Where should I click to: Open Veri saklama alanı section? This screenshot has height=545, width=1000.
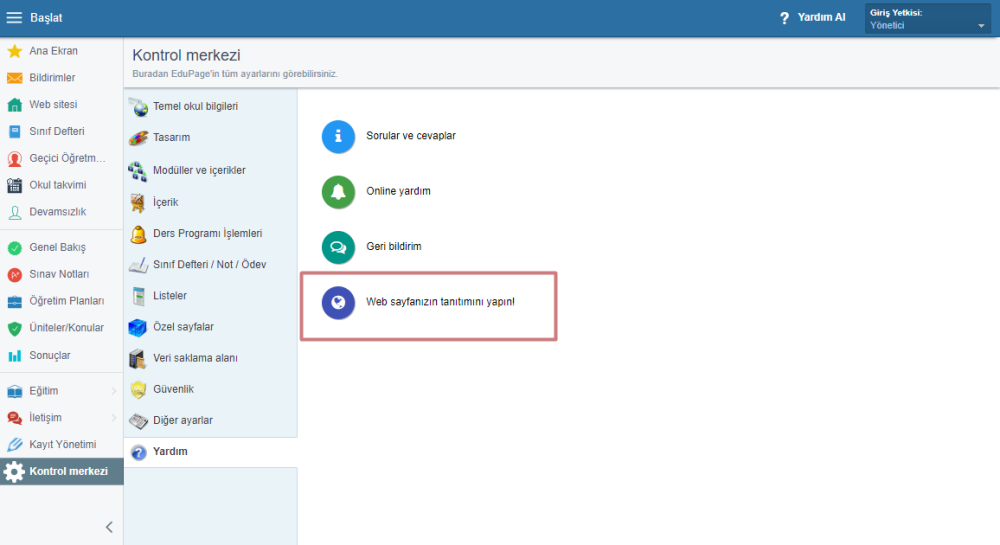[x=210, y=358]
